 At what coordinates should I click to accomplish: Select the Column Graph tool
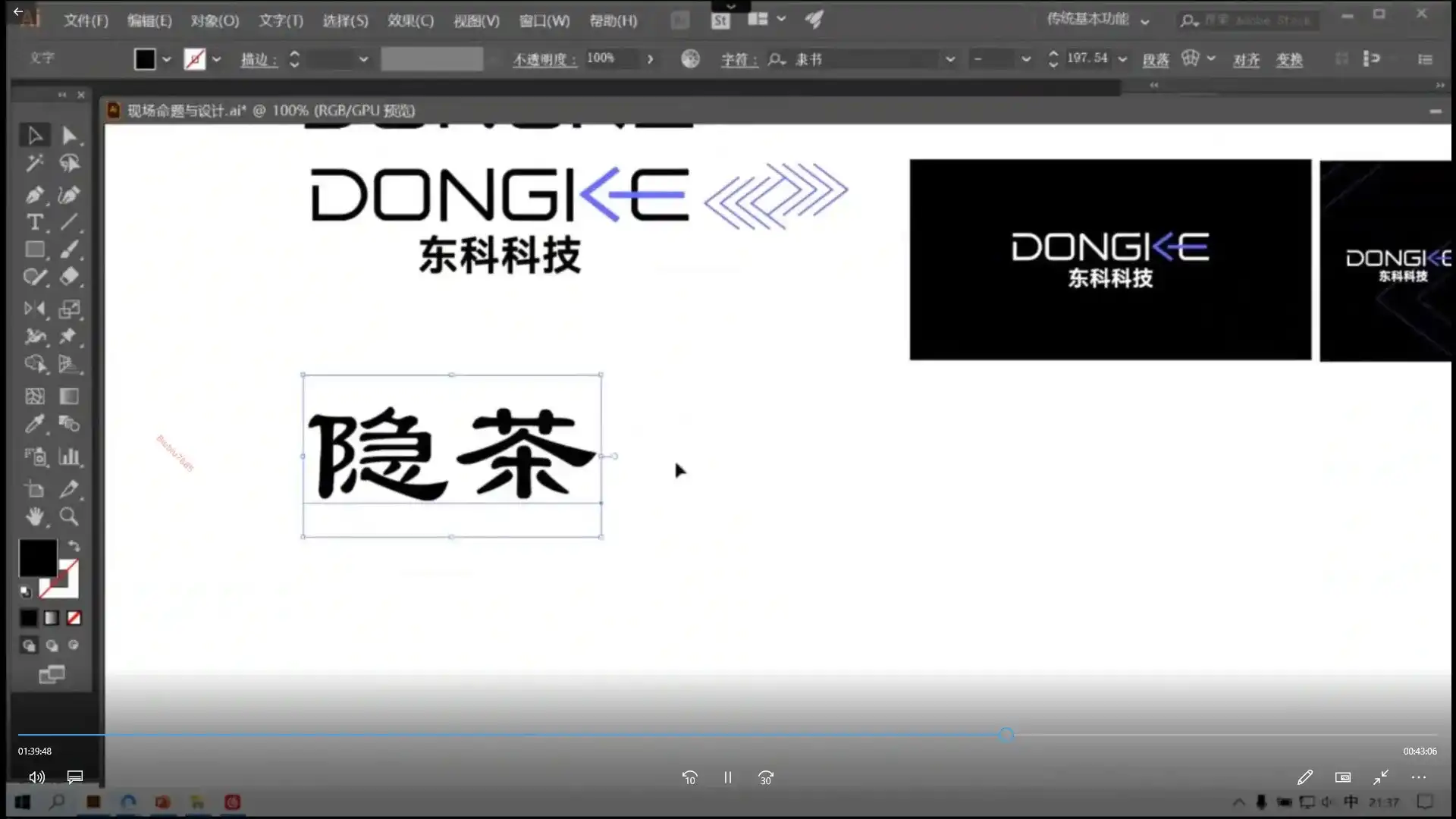69,457
